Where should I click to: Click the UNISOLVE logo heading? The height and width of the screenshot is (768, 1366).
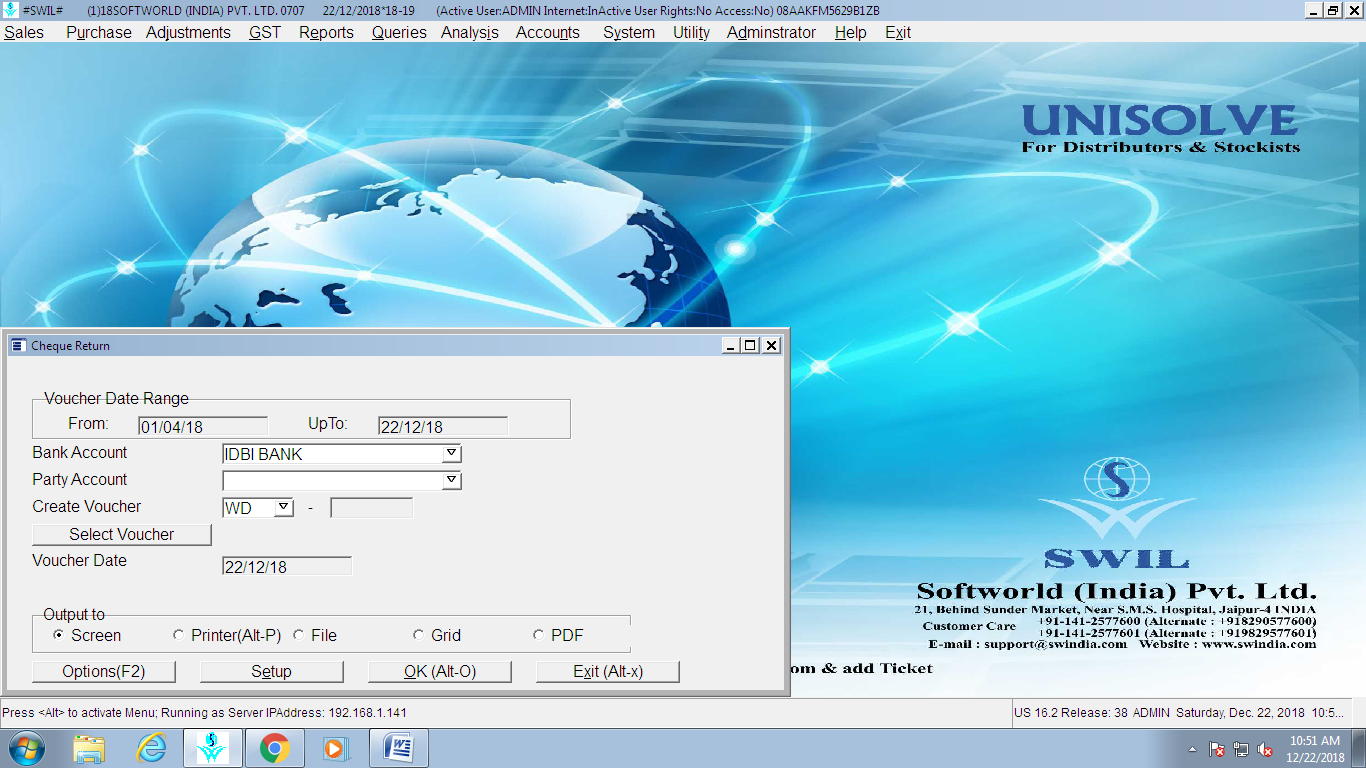tap(1160, 121)
